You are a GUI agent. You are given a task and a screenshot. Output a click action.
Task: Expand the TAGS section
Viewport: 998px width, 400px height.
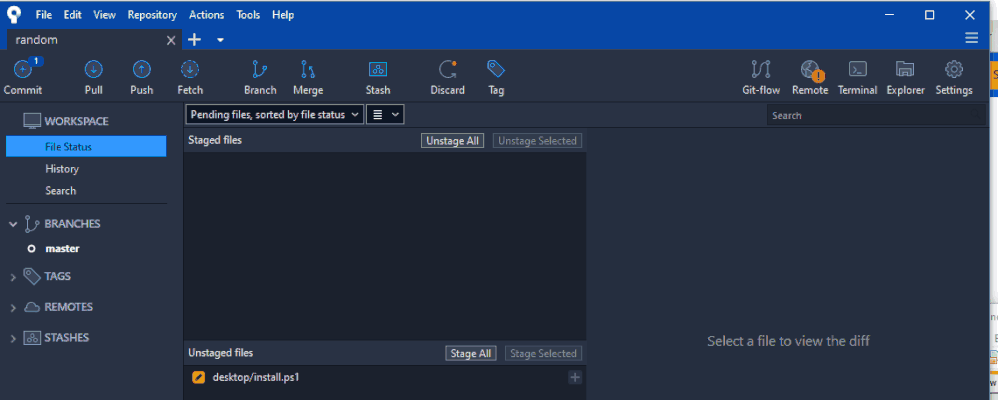pos(13,277)
